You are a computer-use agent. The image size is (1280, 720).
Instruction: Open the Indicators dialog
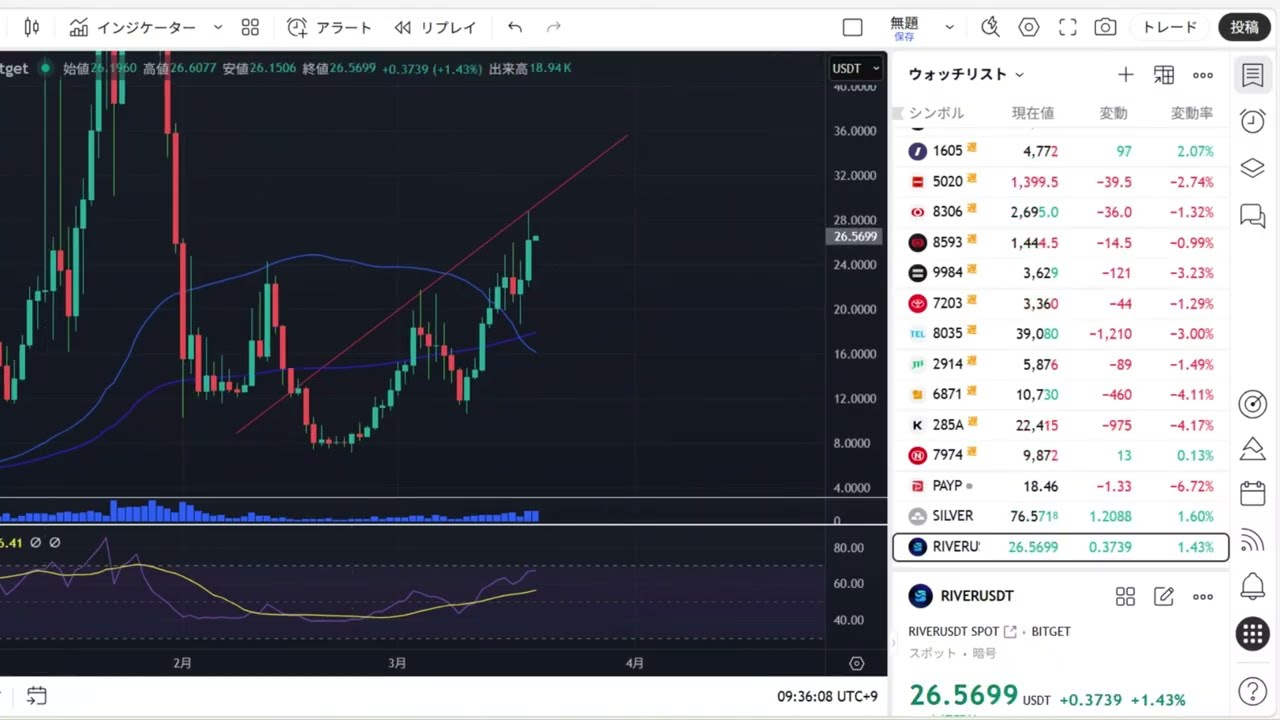click(132, 27)
